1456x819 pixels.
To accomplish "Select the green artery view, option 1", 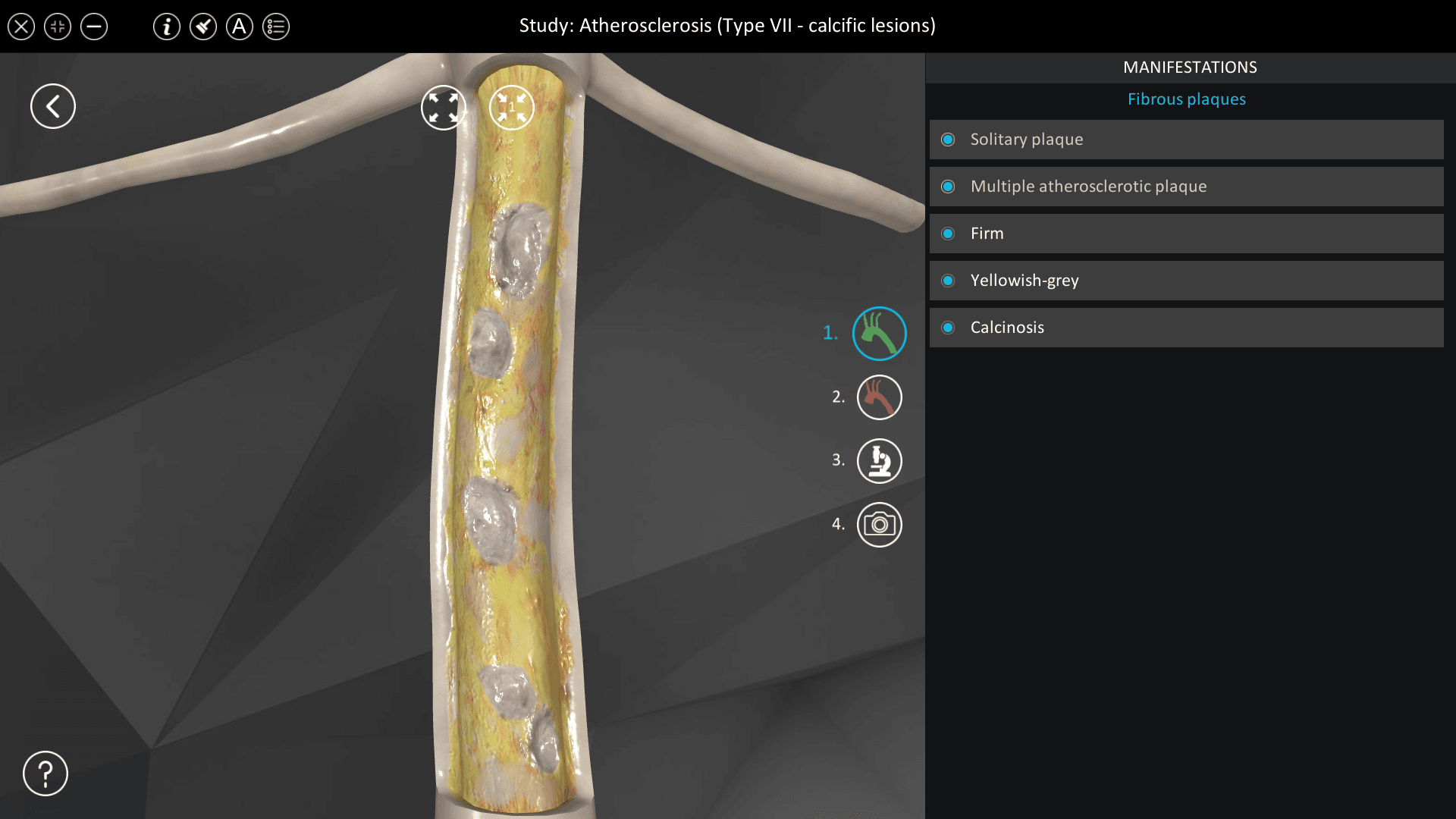I will tap(880, 334).
